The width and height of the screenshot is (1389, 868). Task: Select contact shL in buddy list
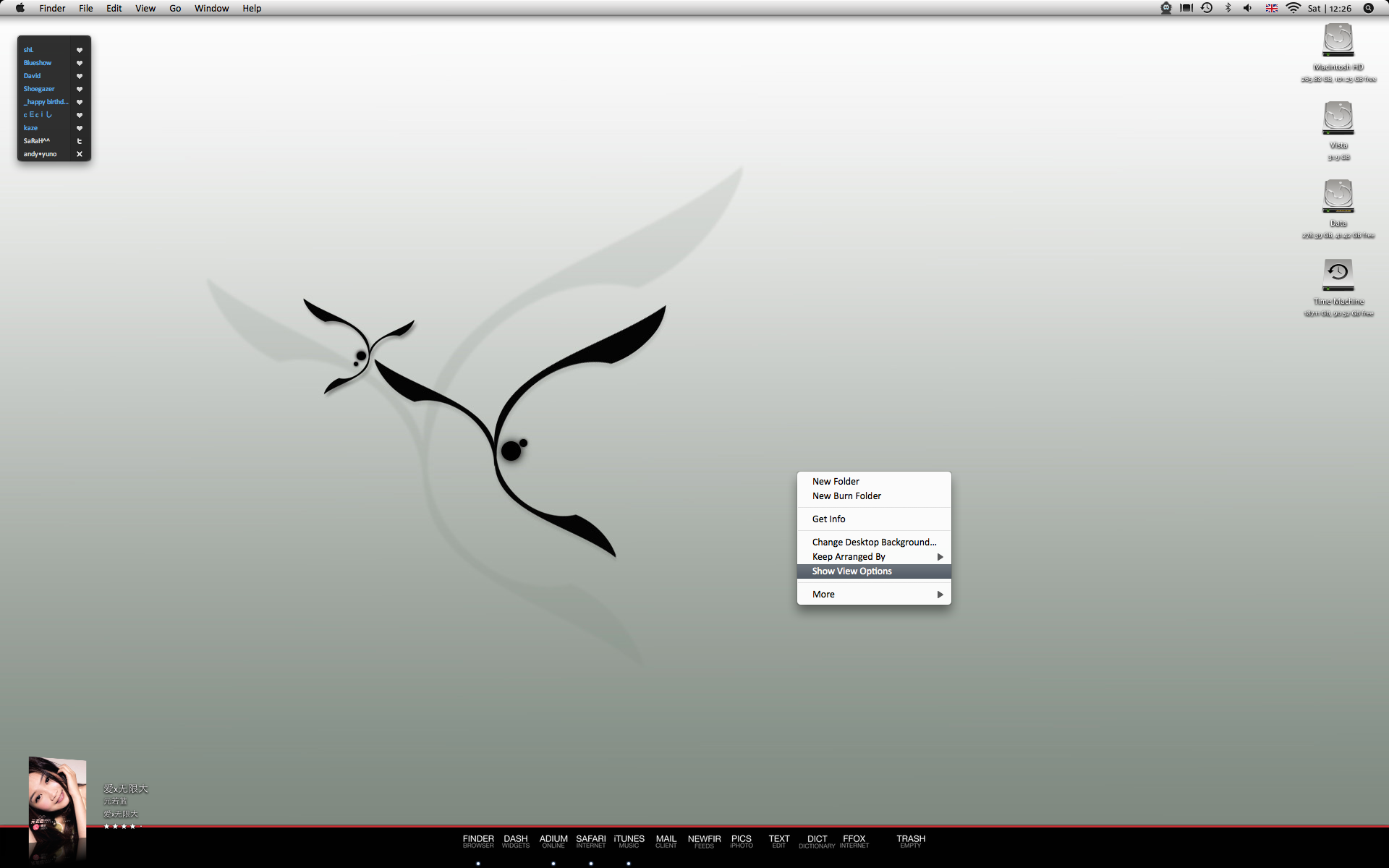(28, 50)
